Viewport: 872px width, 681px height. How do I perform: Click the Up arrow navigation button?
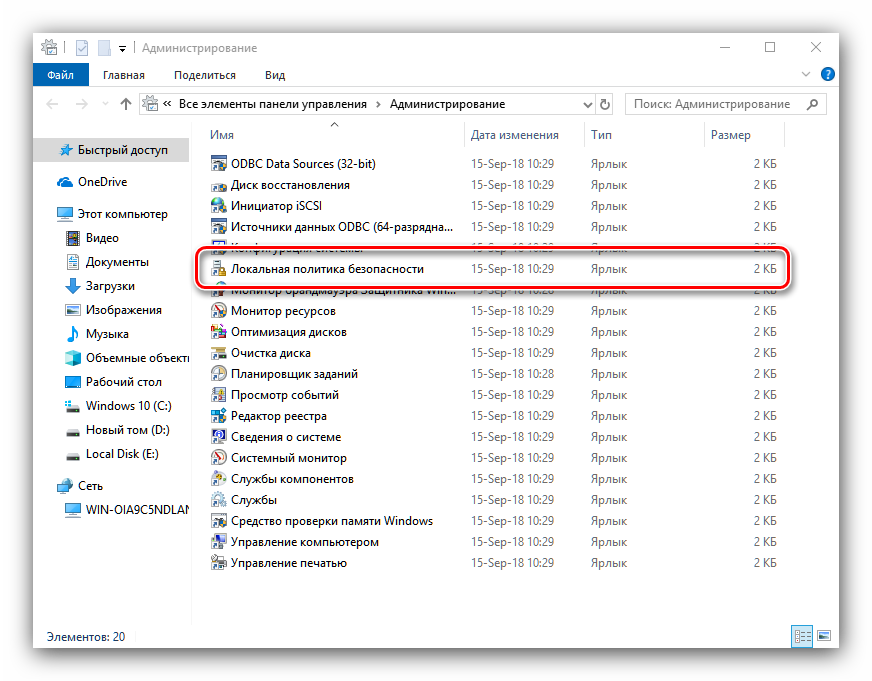(x=126, y=104)
